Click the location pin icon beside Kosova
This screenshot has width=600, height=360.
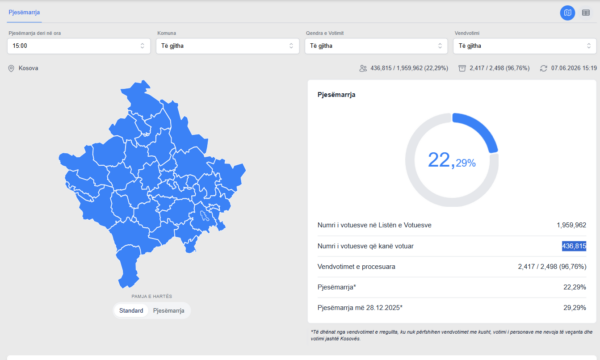coord(11,68)
